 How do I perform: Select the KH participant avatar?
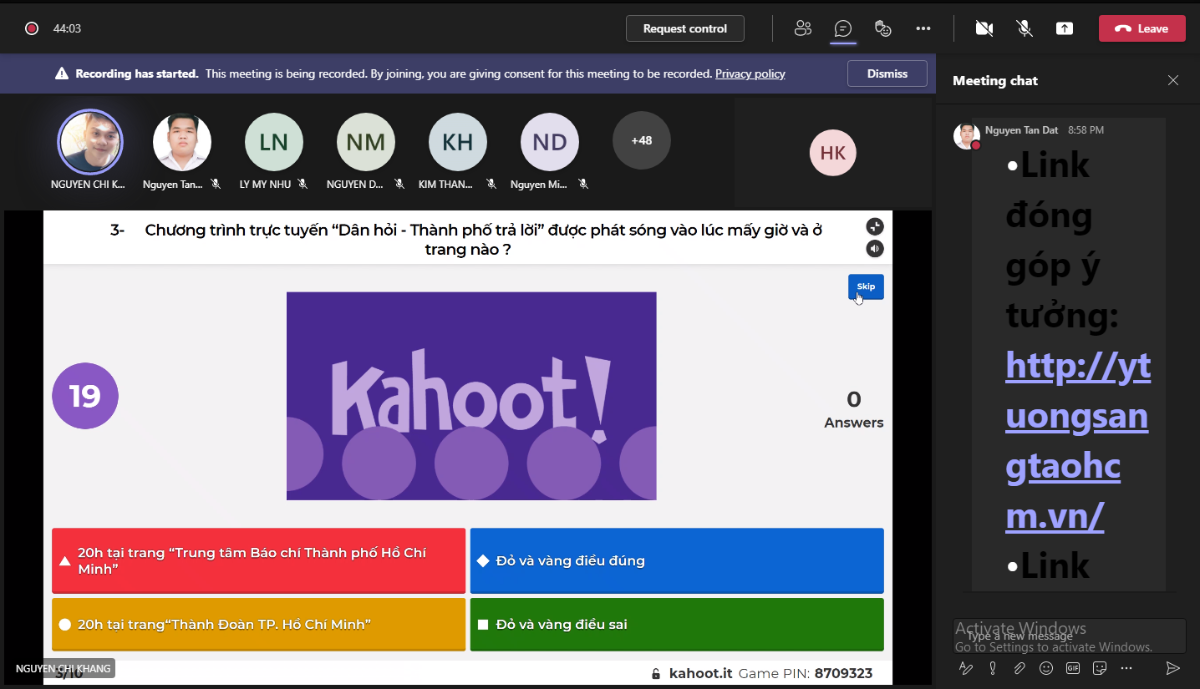coord(458,142)
